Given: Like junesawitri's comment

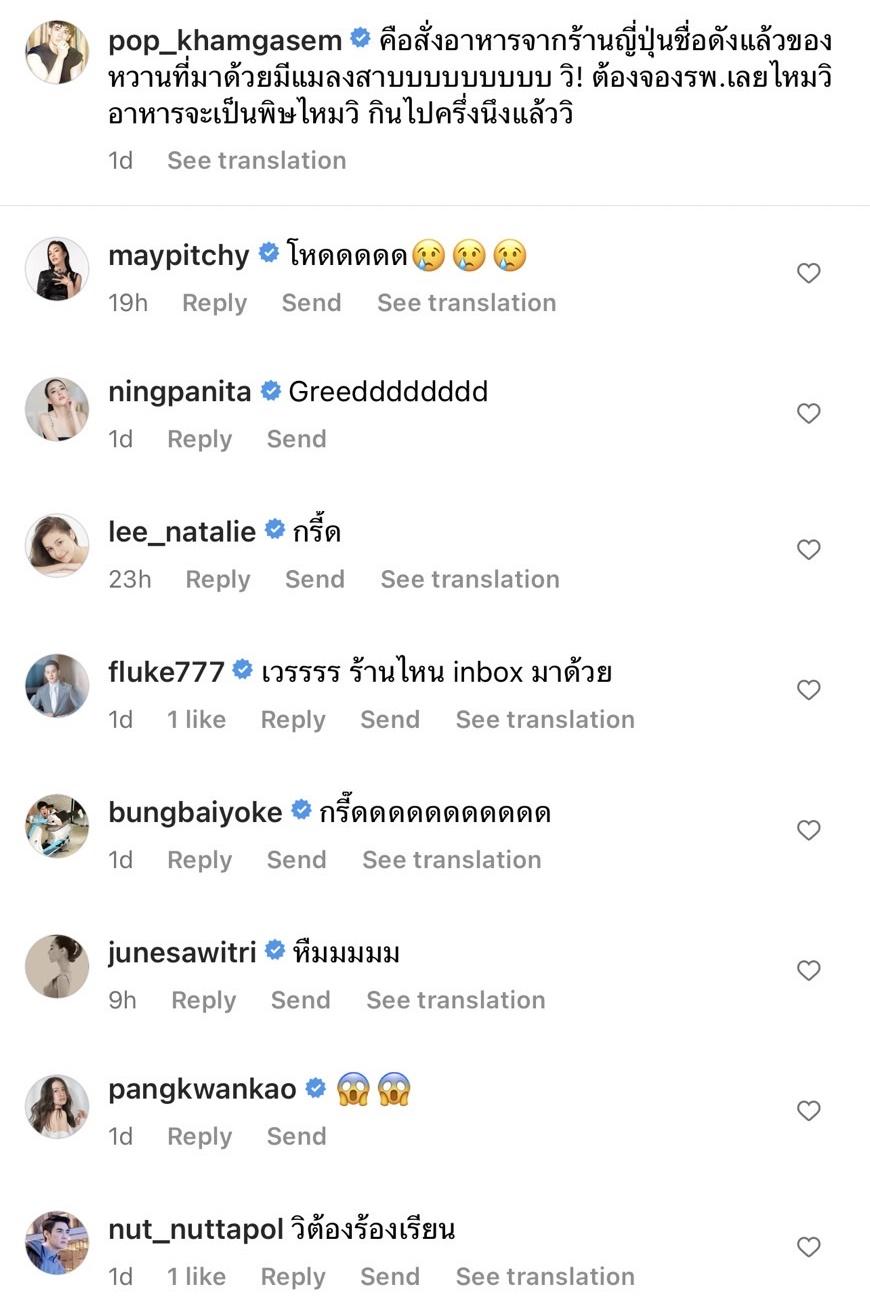Looking at the screenshot, I should [x=808, y=970].
